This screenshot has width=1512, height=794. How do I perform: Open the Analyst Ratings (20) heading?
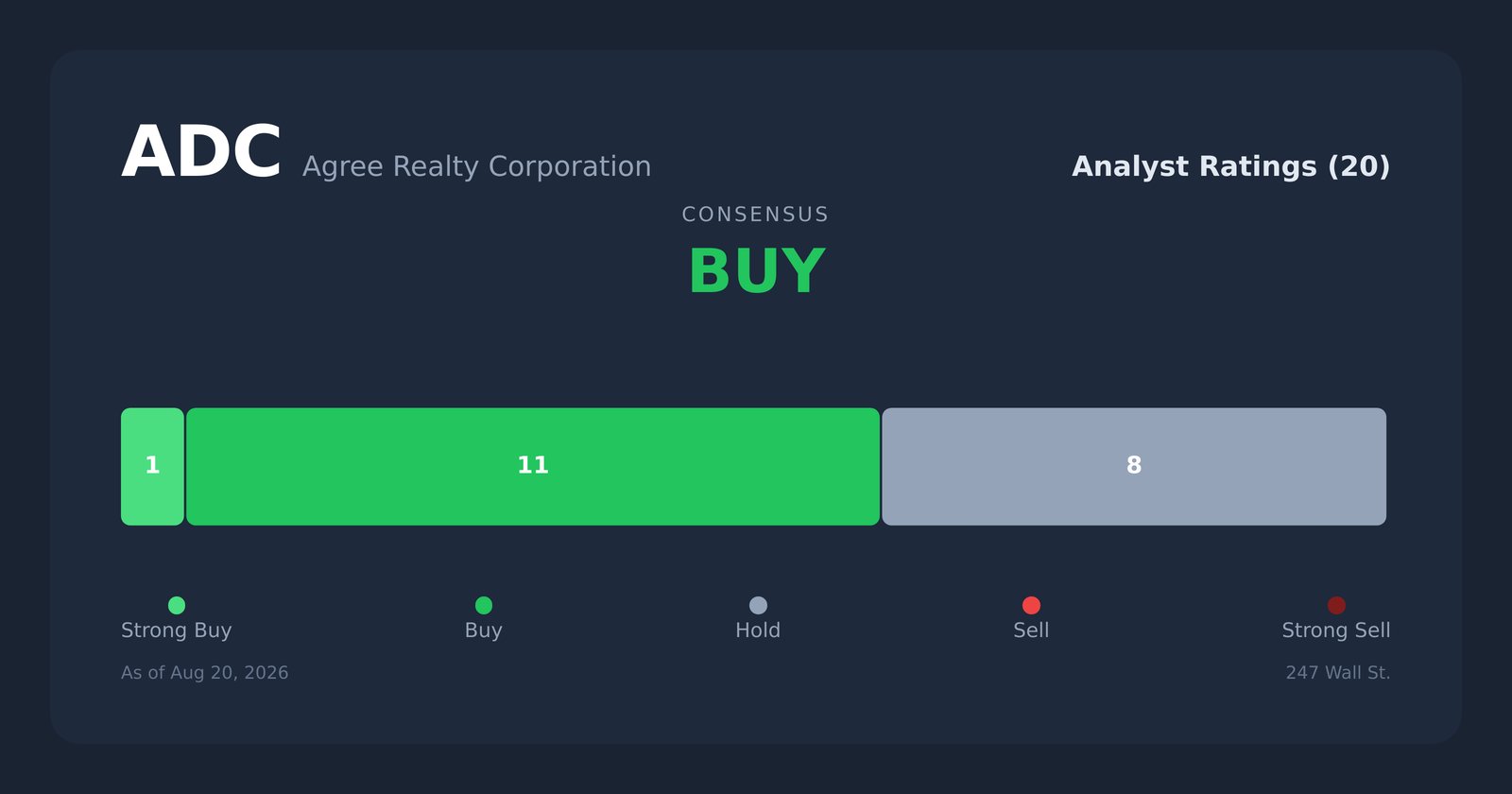1230,166
